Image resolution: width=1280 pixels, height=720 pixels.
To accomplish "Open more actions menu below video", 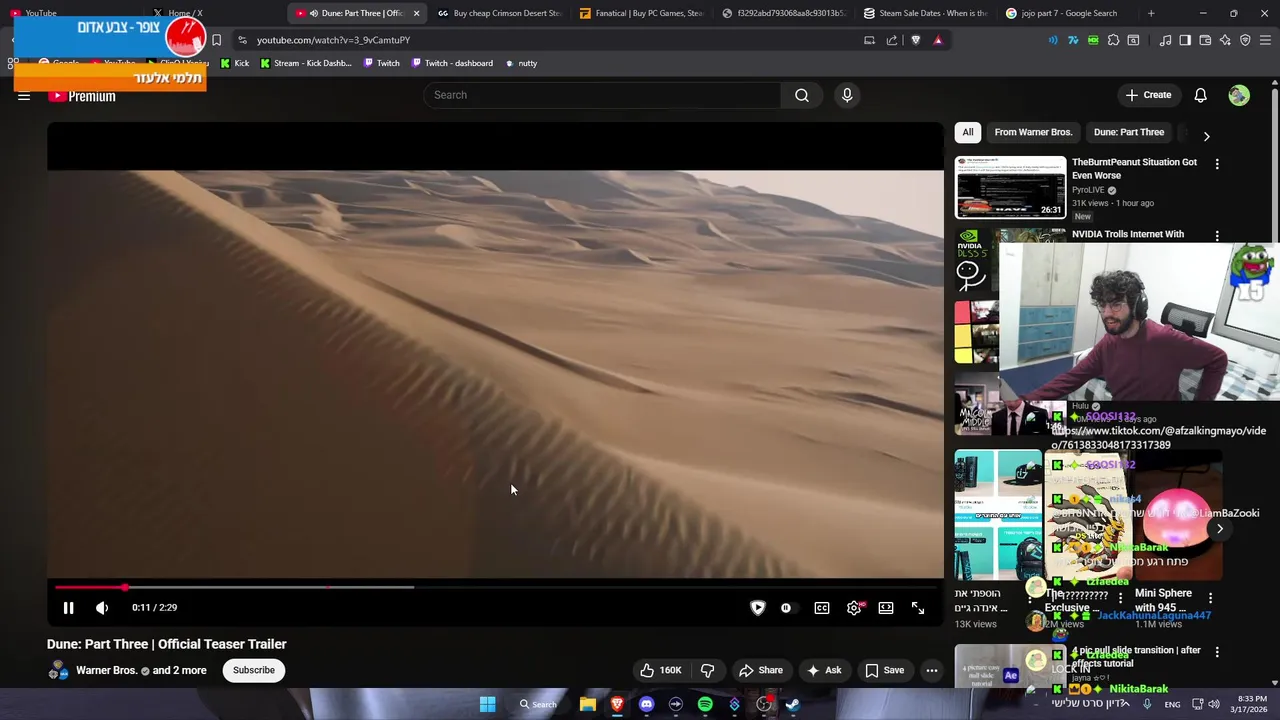I will (x=931, y=670).
